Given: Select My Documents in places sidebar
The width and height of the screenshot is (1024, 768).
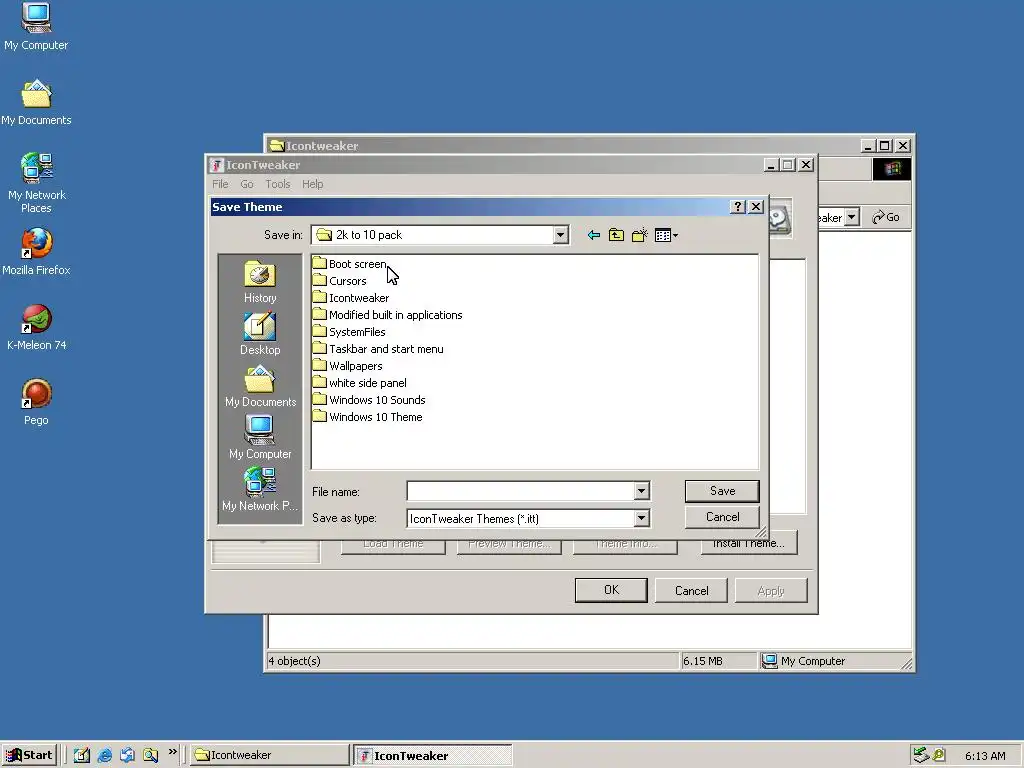Looking at the screenshot, I should tap(260, 387).
